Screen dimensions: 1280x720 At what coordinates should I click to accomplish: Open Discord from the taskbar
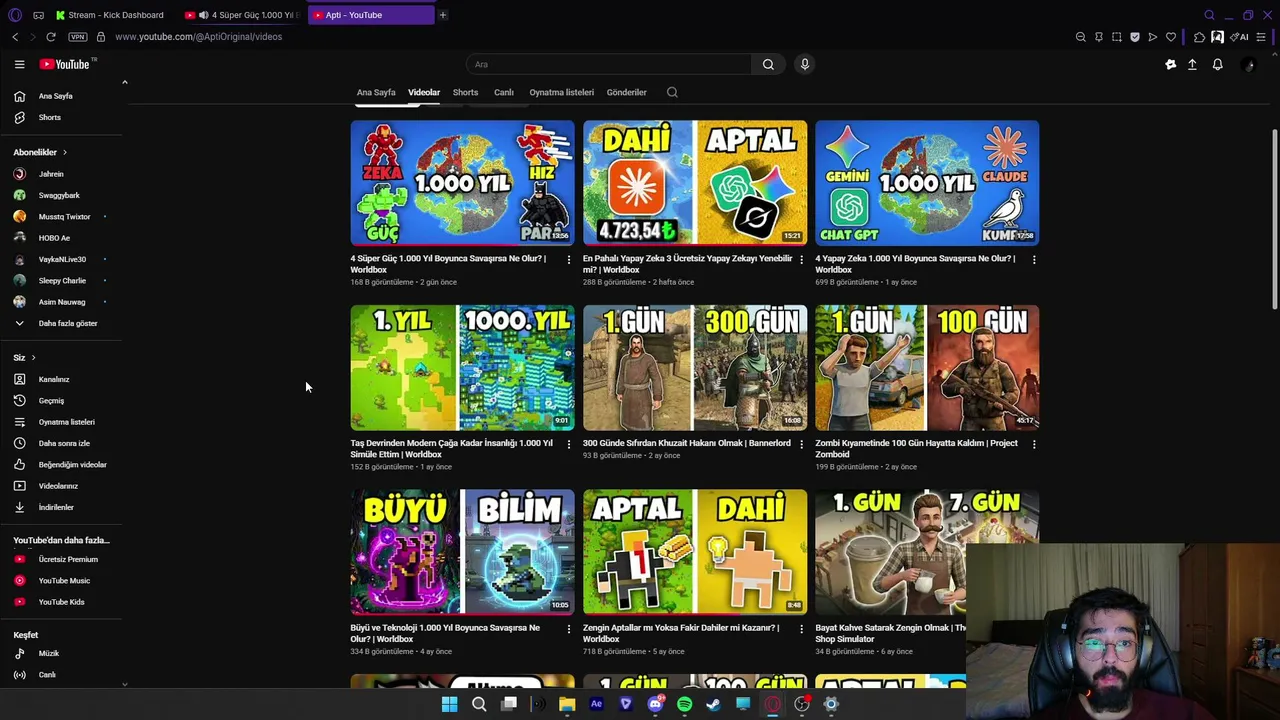655,704
